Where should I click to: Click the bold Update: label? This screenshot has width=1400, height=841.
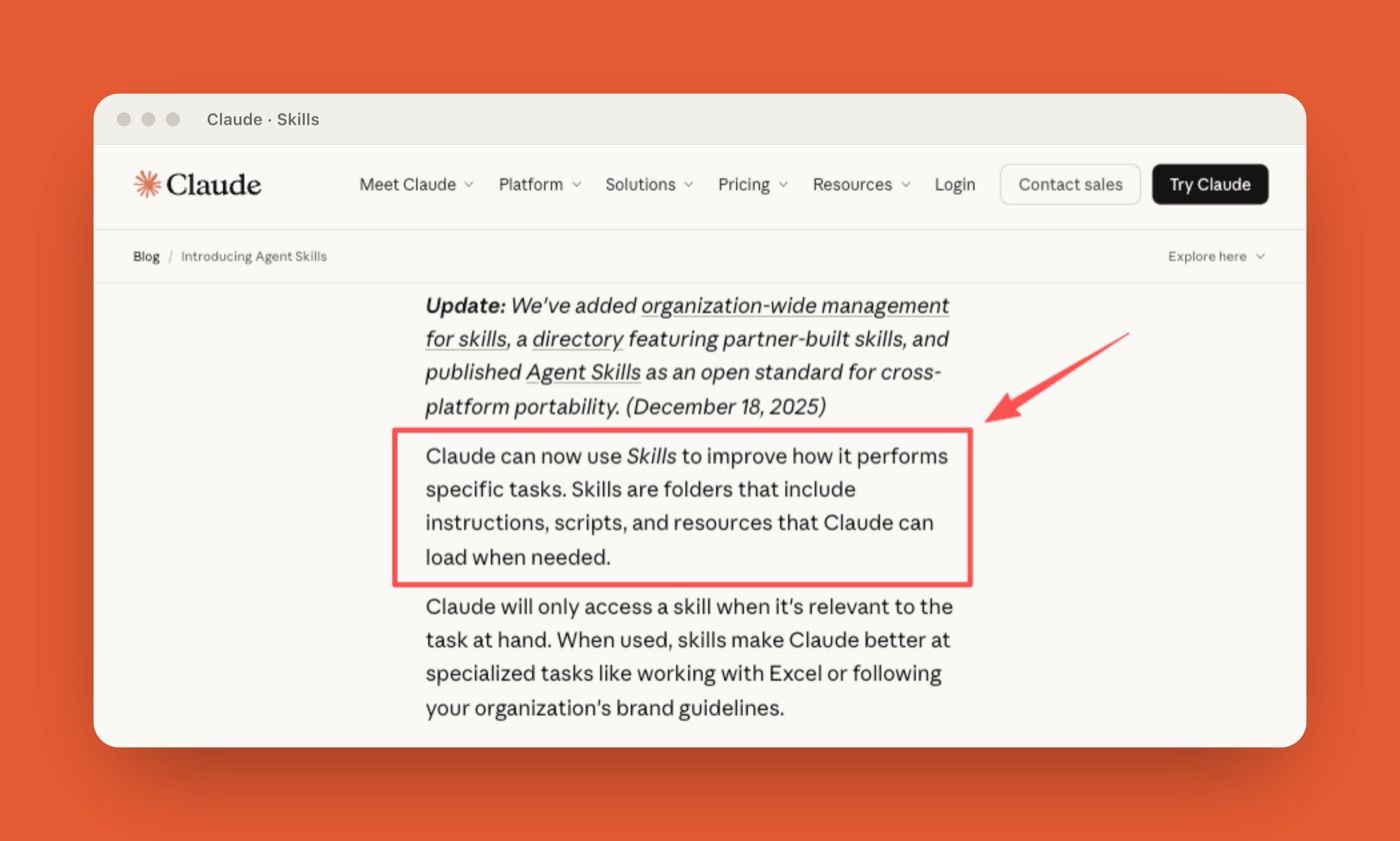tap(466, 305)
